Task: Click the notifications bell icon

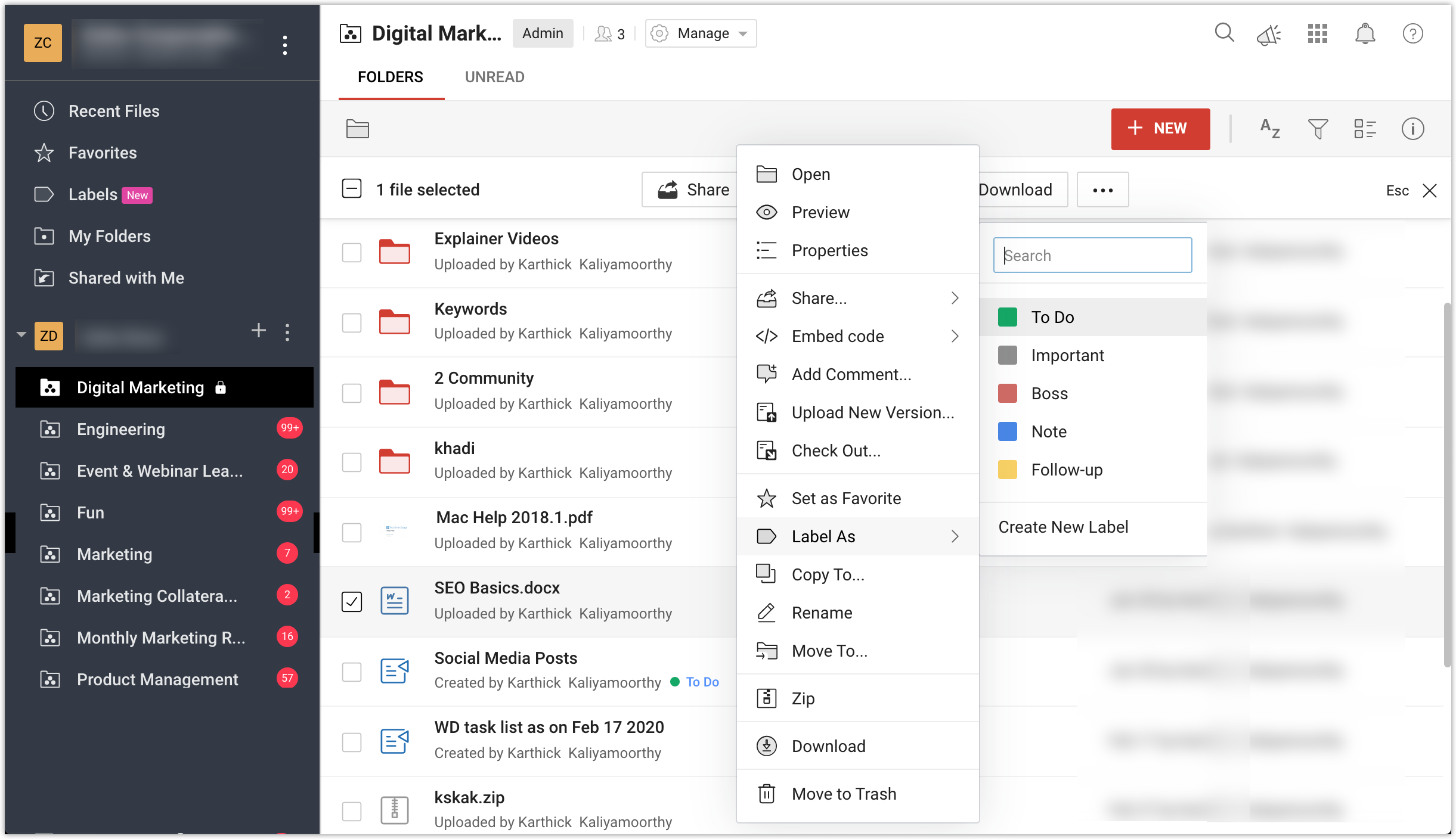Action: point(1365,34)
